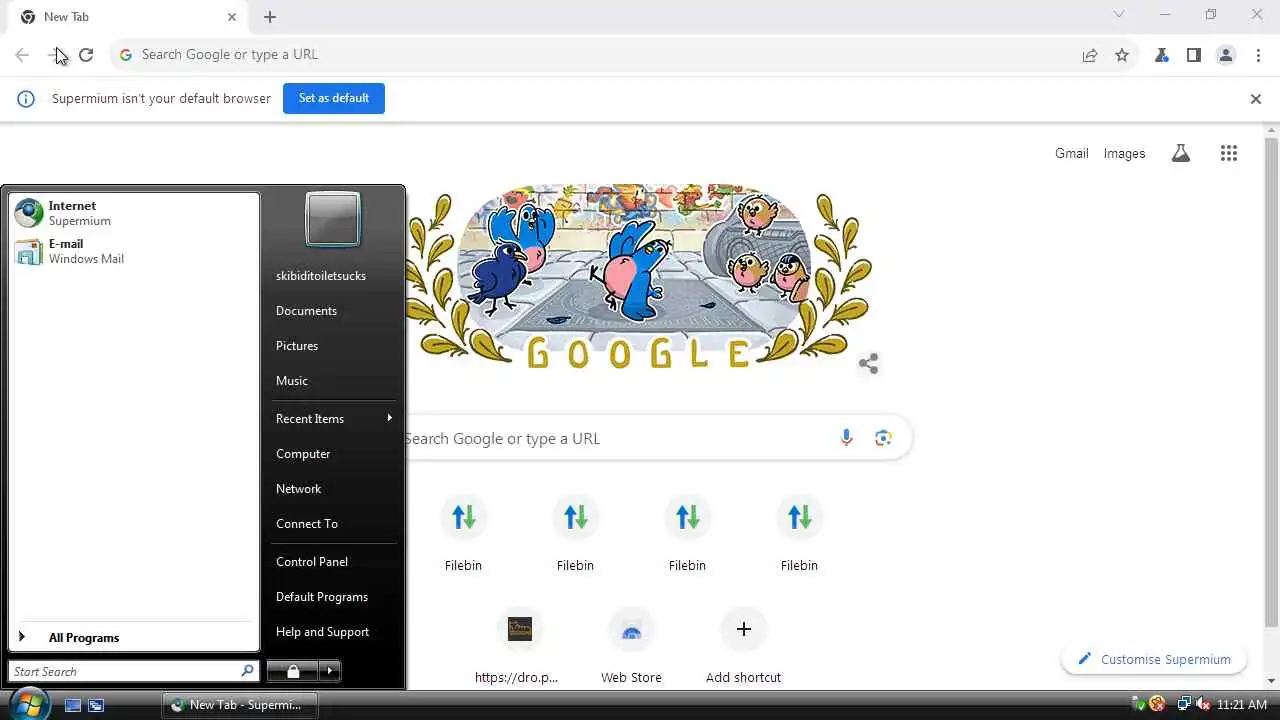Open the Google apps grid icon
The width and height of the screenshot is (1280, 720).
(x=1229, y=153)
